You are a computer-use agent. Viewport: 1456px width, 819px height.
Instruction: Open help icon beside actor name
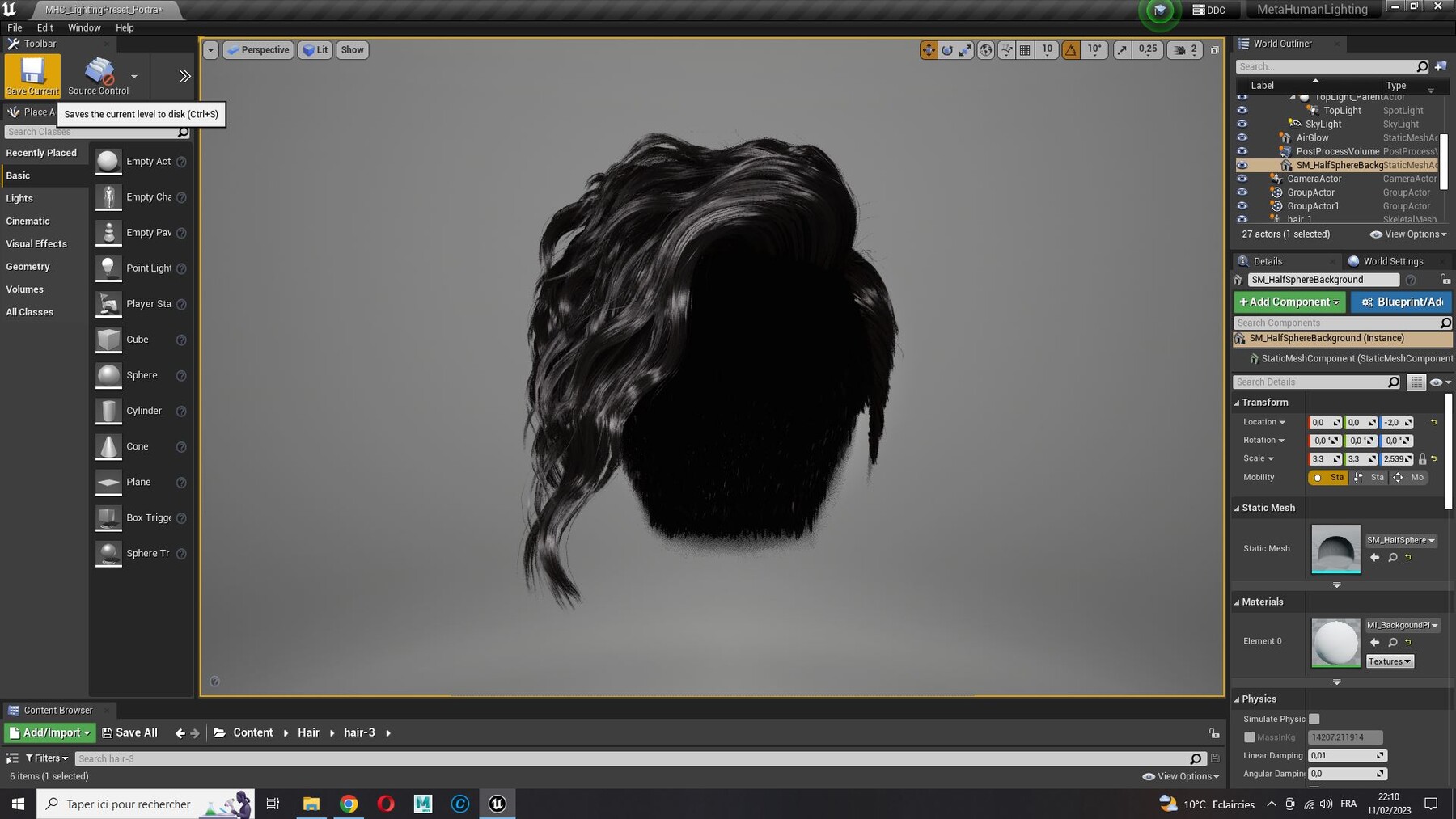pyautogui.click(x=1411, y=280)
